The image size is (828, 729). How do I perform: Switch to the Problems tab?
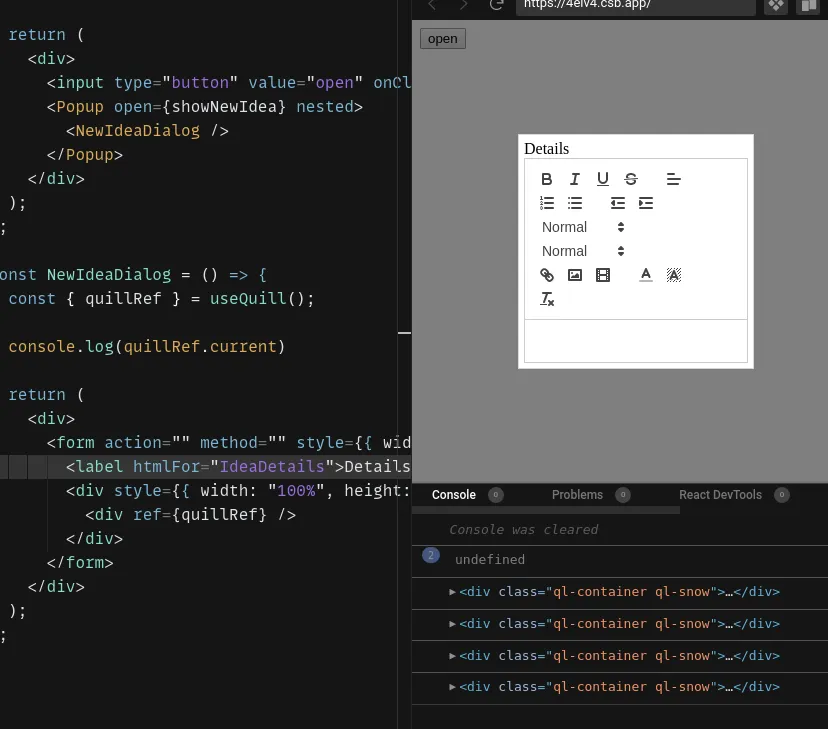(x=577, y=495)
